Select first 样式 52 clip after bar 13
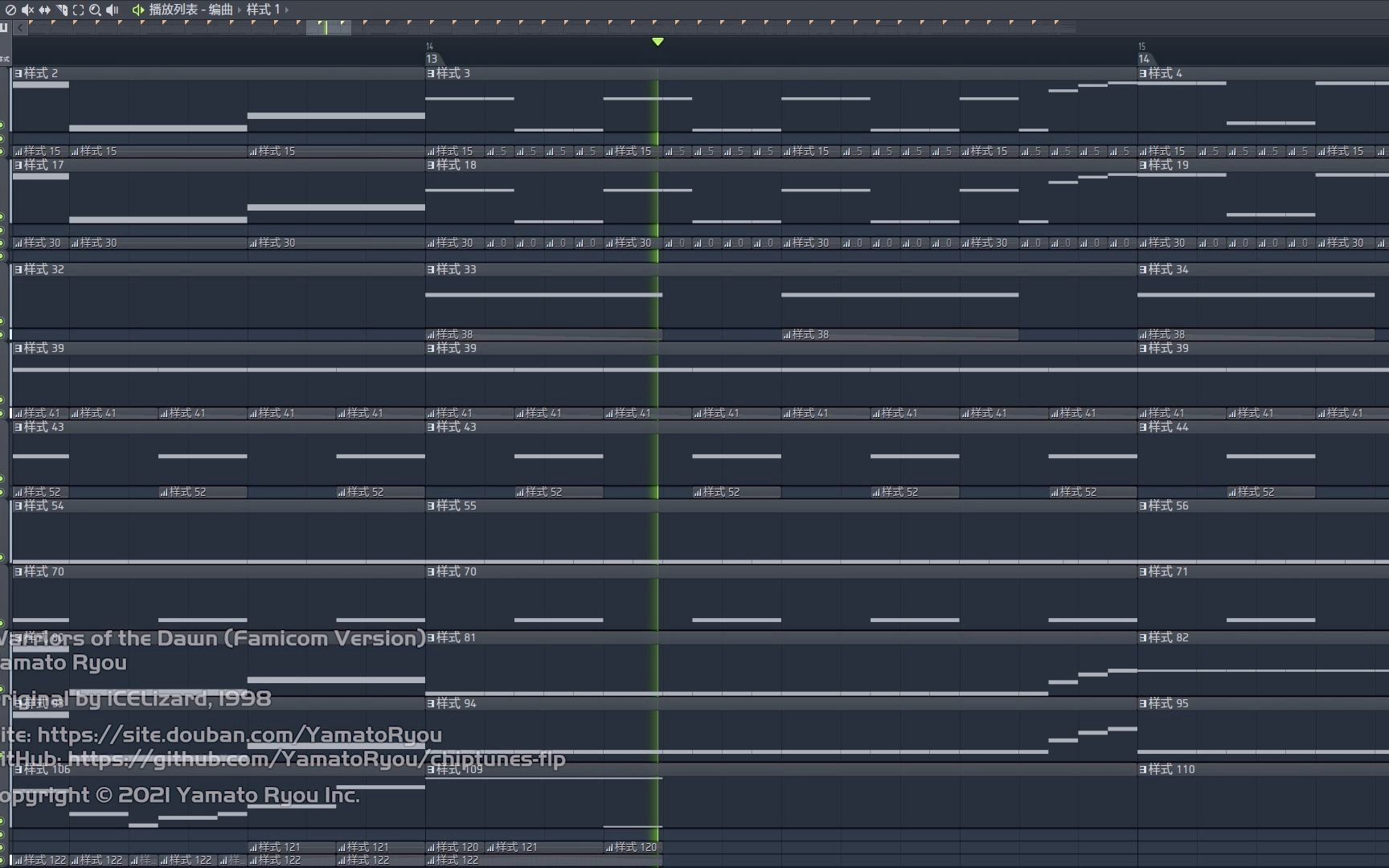1389x868 pixels. (559, 492)
